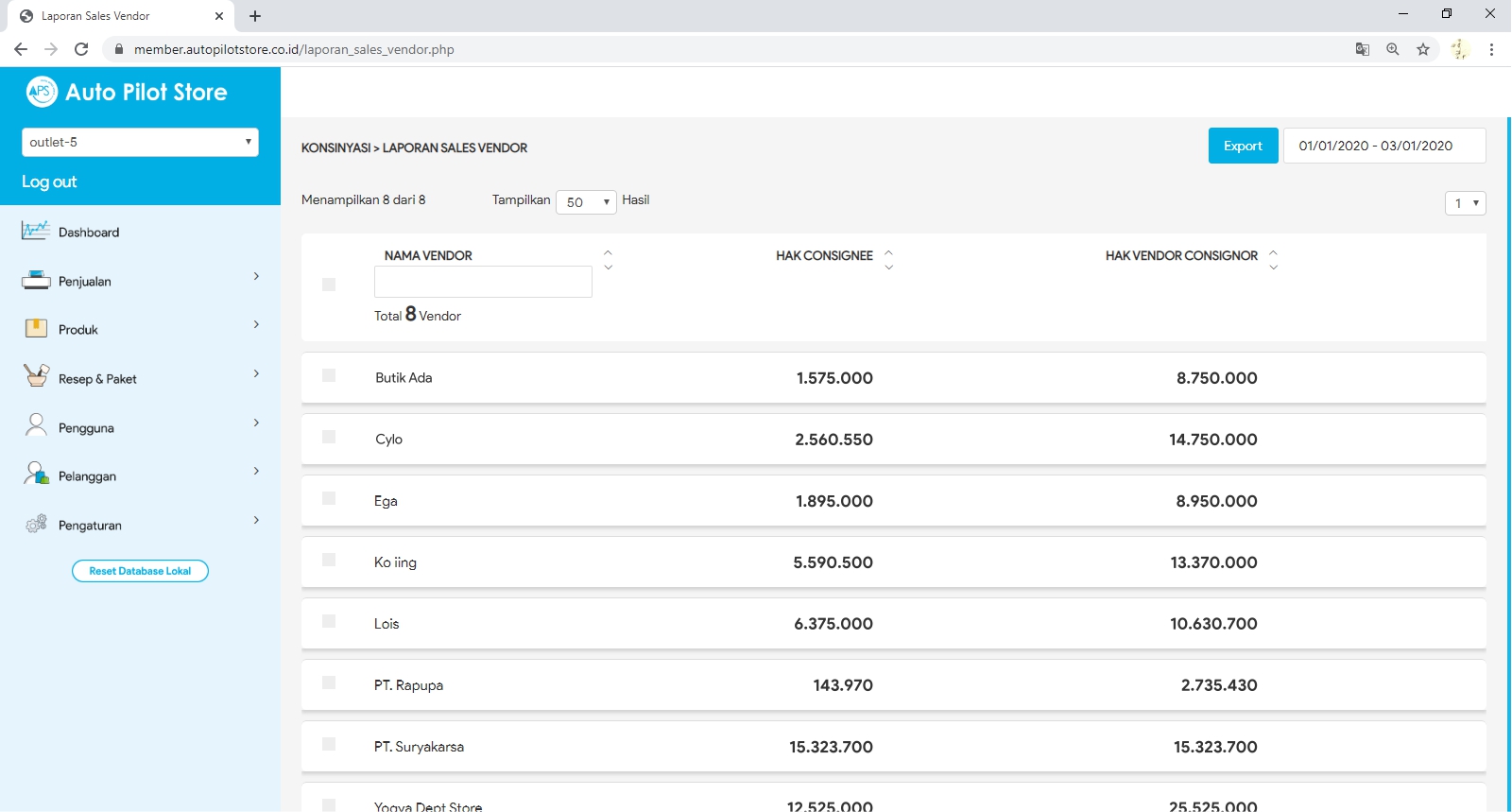Open the page number dropdown
1512x812 pixels.
tap(1465, 203)
